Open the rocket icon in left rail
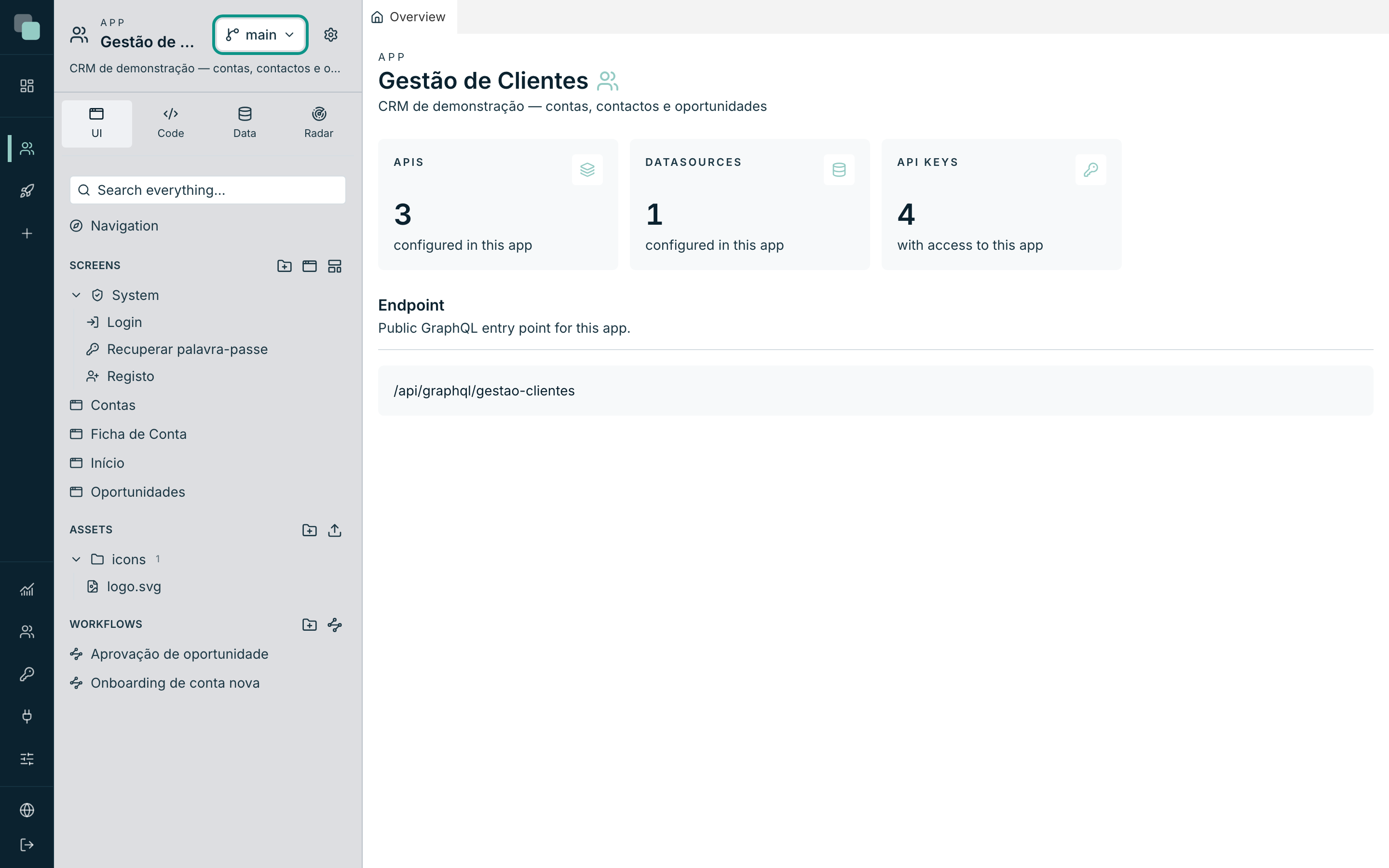This screenshot has height=868, width=1389. [x=27, y=191]
